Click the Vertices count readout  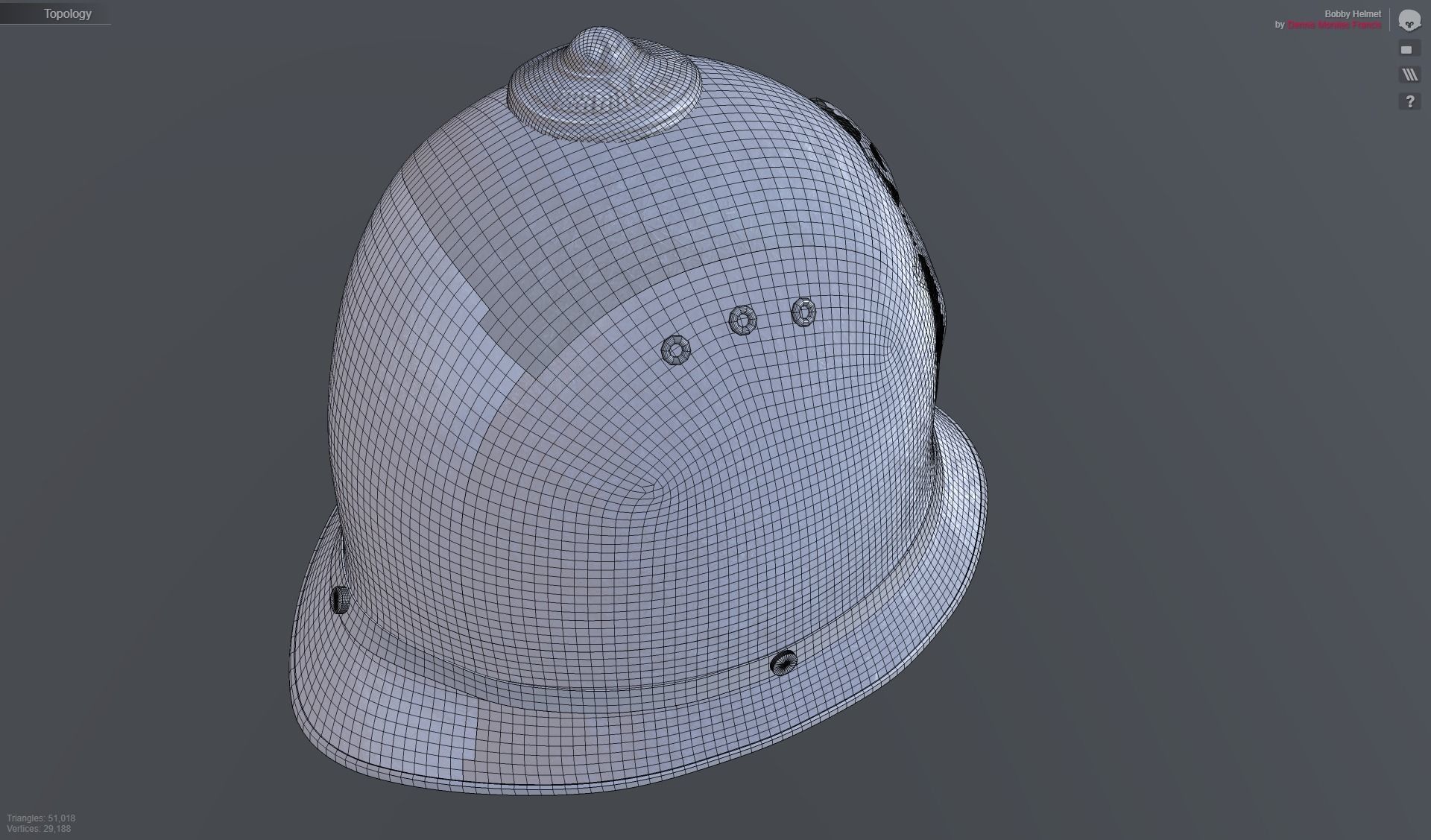(39, 828)
